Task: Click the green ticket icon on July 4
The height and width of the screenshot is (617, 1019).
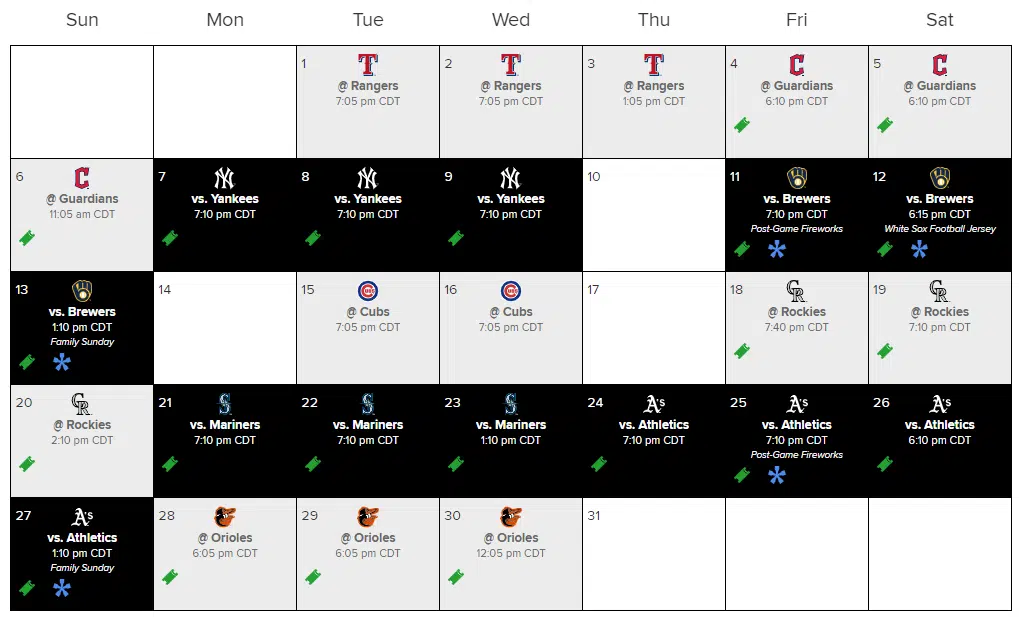Action: coord(742,125)
